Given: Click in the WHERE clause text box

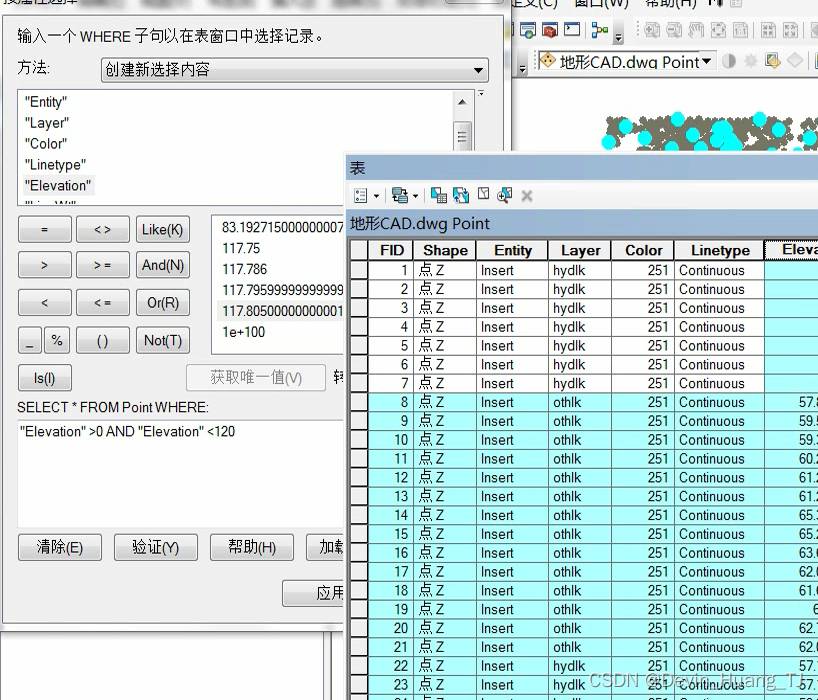Looking at the screenshot, I should 182,474.
